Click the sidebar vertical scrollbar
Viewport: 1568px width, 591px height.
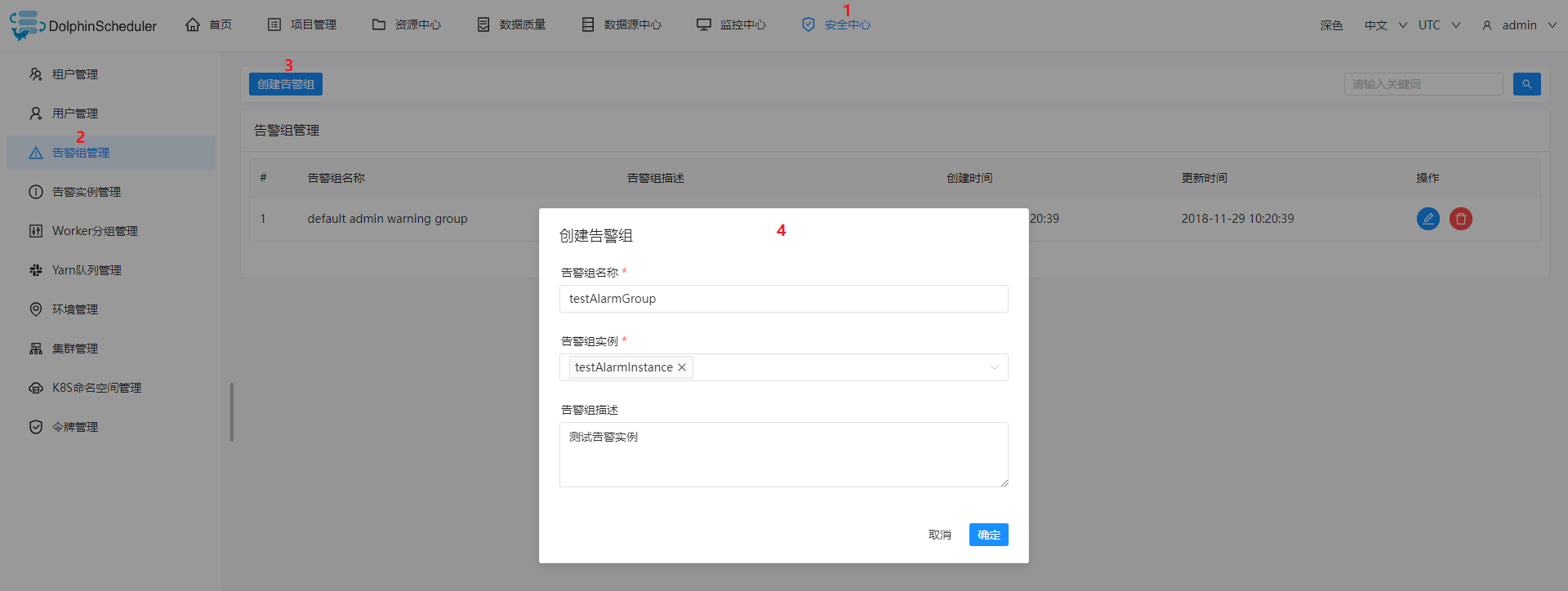click(x=232, y=412)
